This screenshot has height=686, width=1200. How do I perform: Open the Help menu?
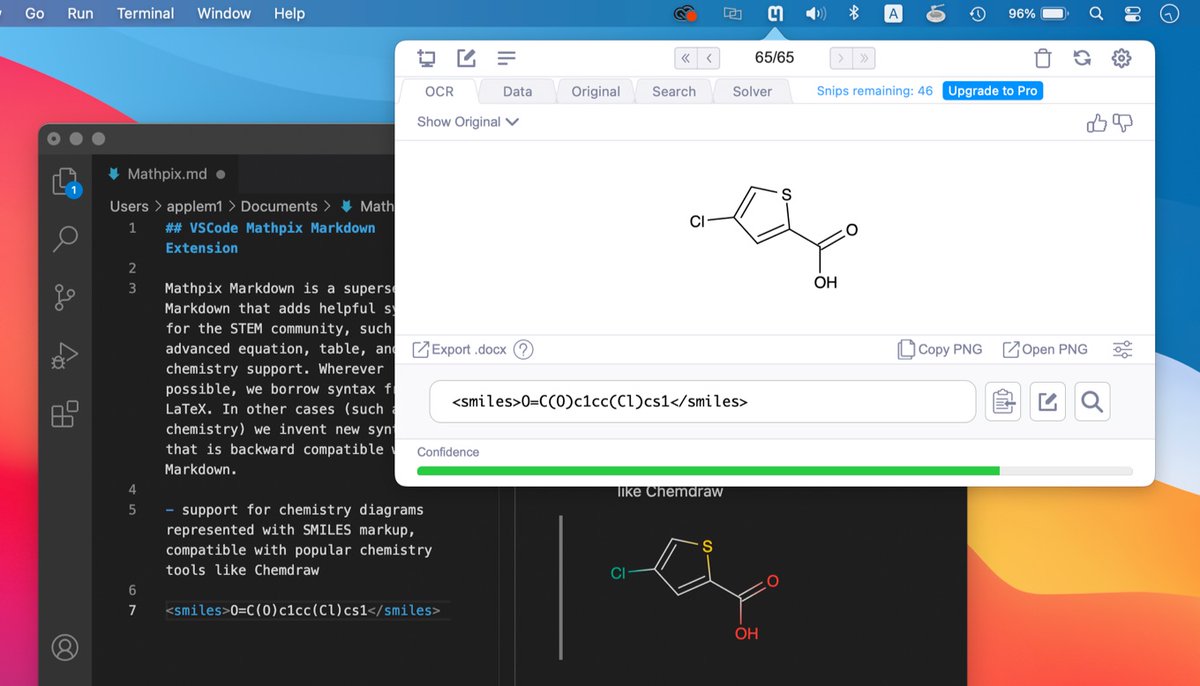[289, 14]
